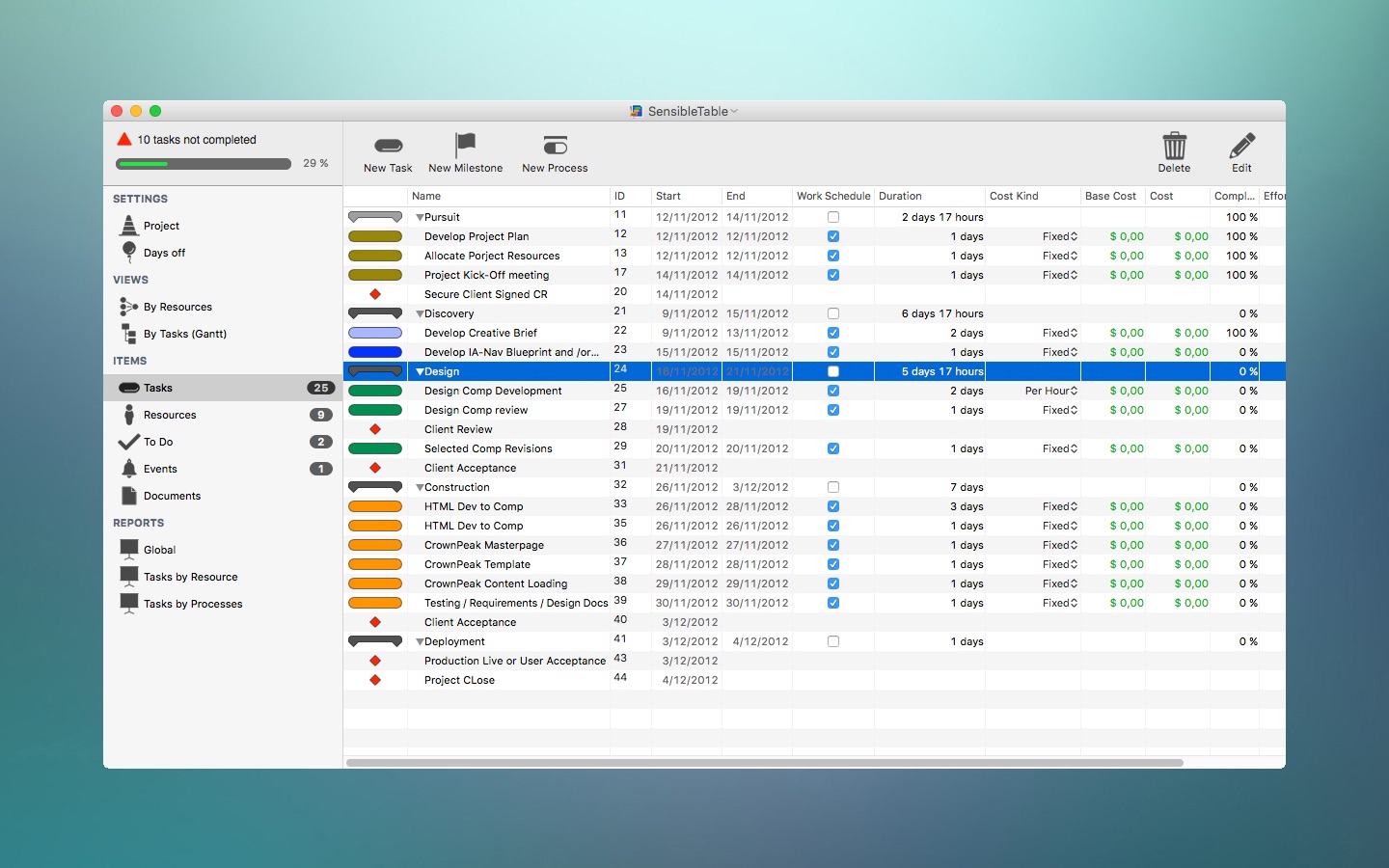The image size is (1389, 868).
Task: Sort by Name column header
Action: coord(508,196)
